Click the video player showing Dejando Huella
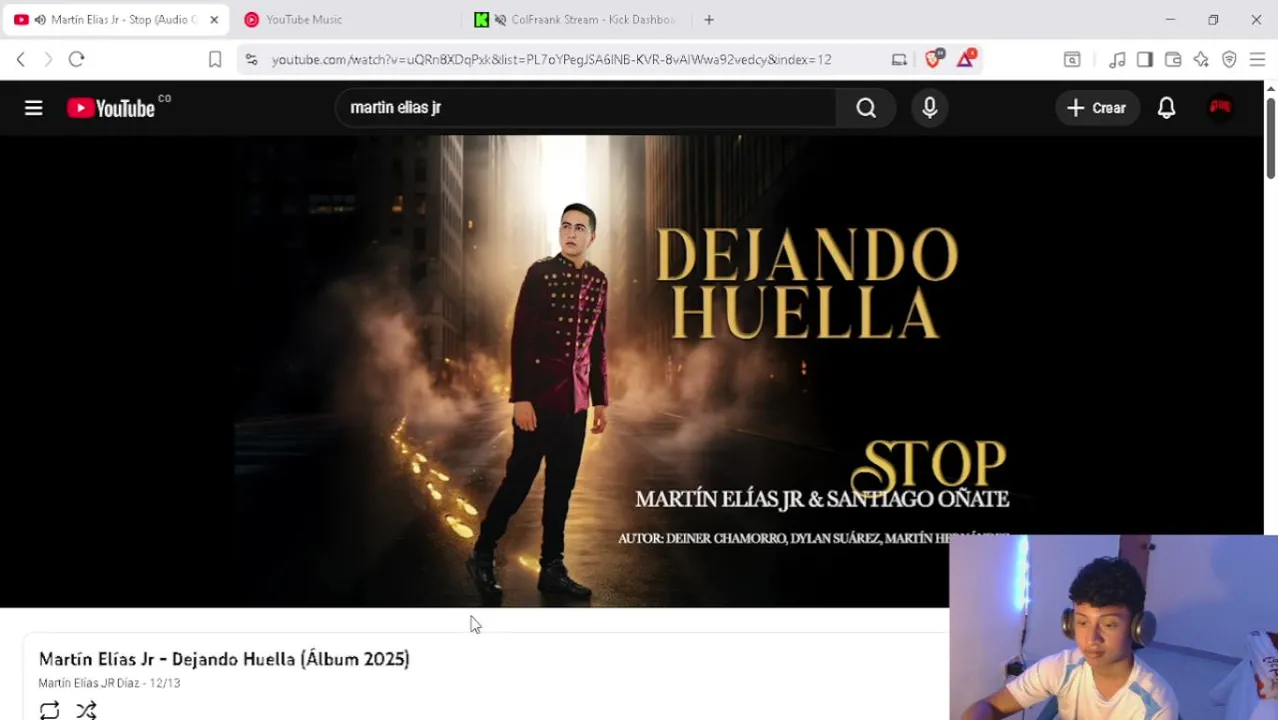The height and width of the screenshot is (720, 1278). point(632,371)
